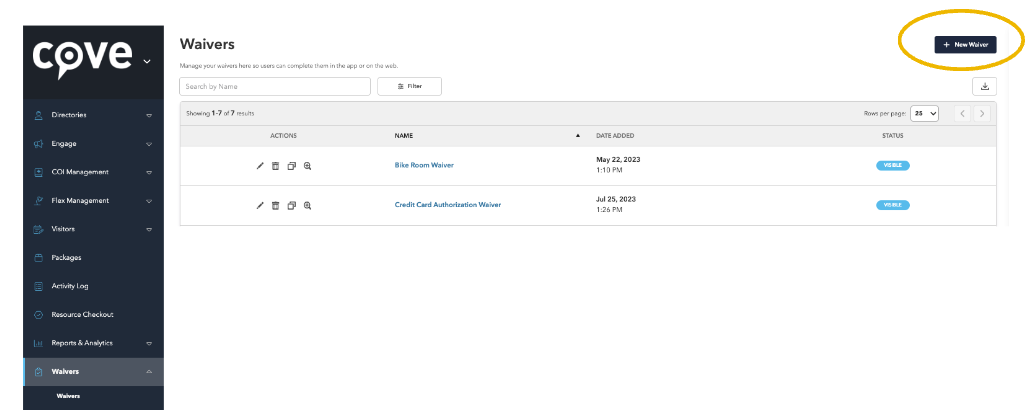The image size is (1031, 410).
Task: Click the Packages box icon
Action: tap(38, 258)
